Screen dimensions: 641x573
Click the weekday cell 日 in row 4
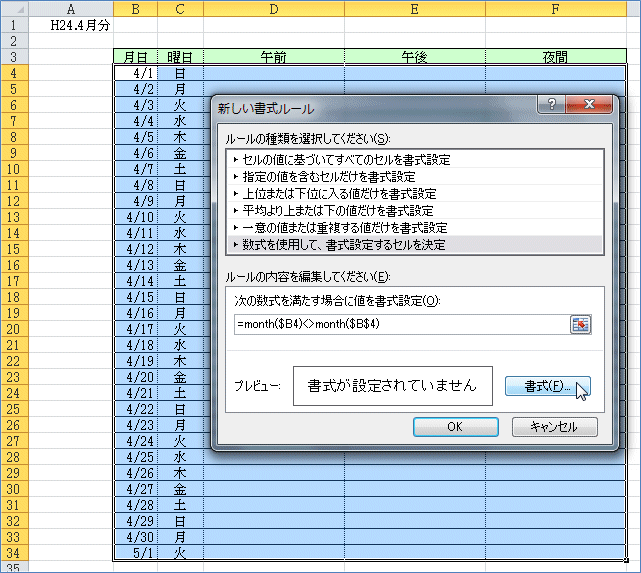pyautogui.click(x=180, y=73)
